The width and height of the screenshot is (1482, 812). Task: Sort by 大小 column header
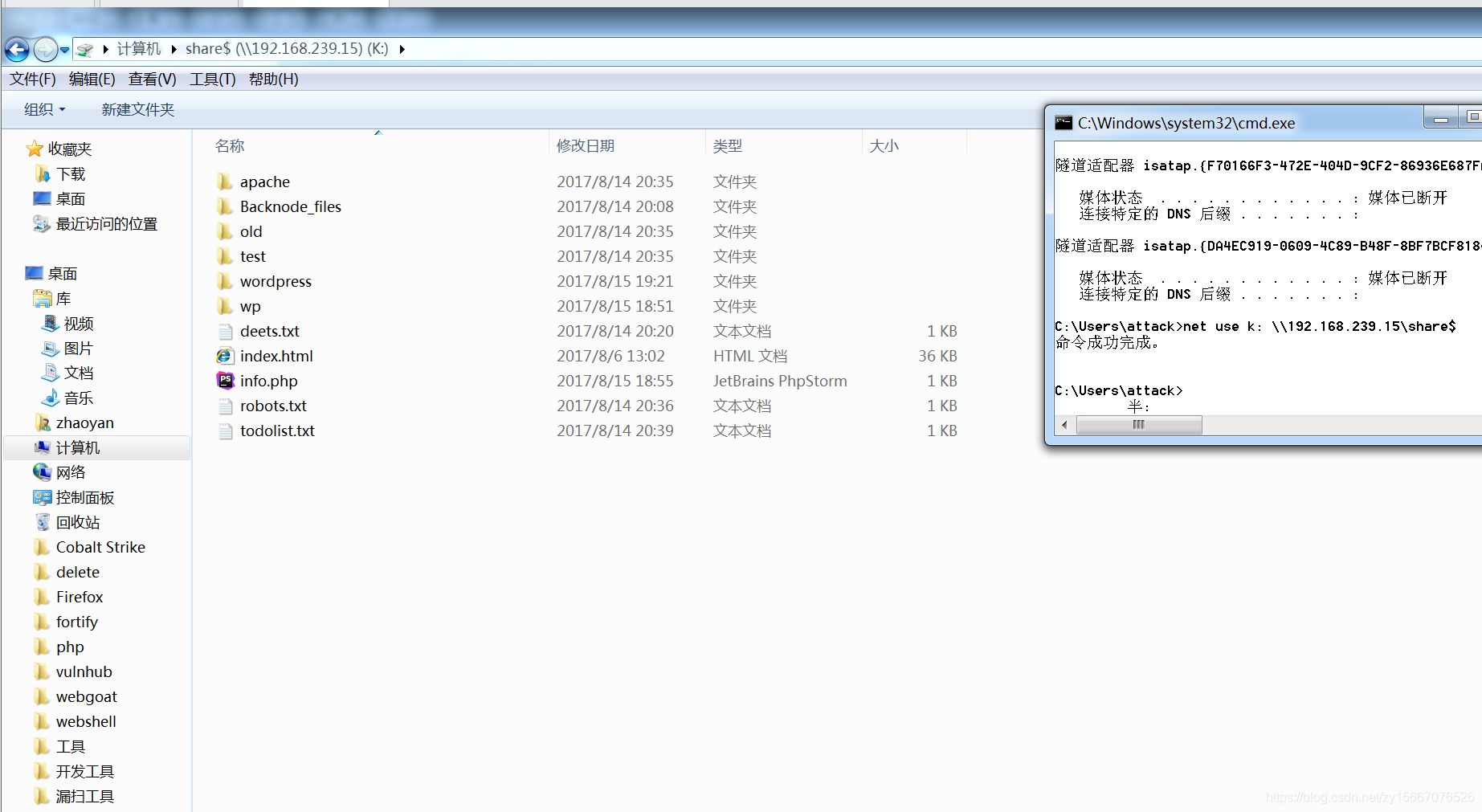click(x=884, y=145)
